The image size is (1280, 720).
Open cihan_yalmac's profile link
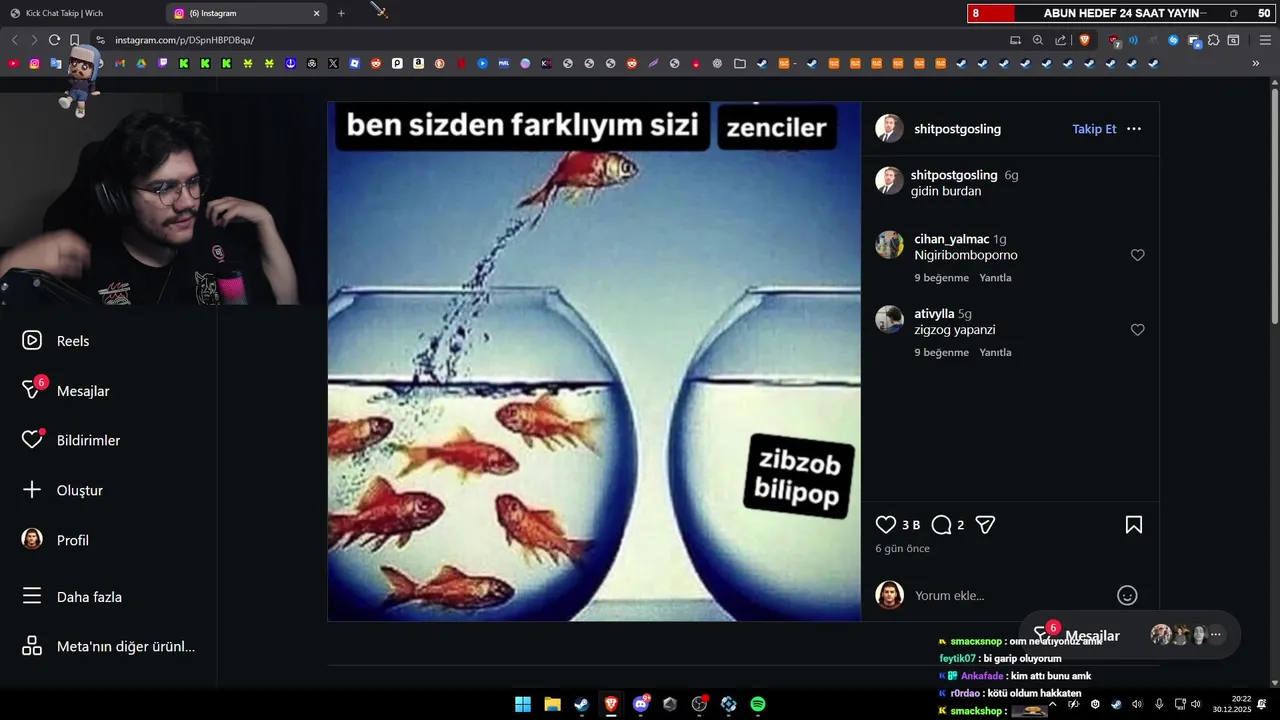[951, 239]
